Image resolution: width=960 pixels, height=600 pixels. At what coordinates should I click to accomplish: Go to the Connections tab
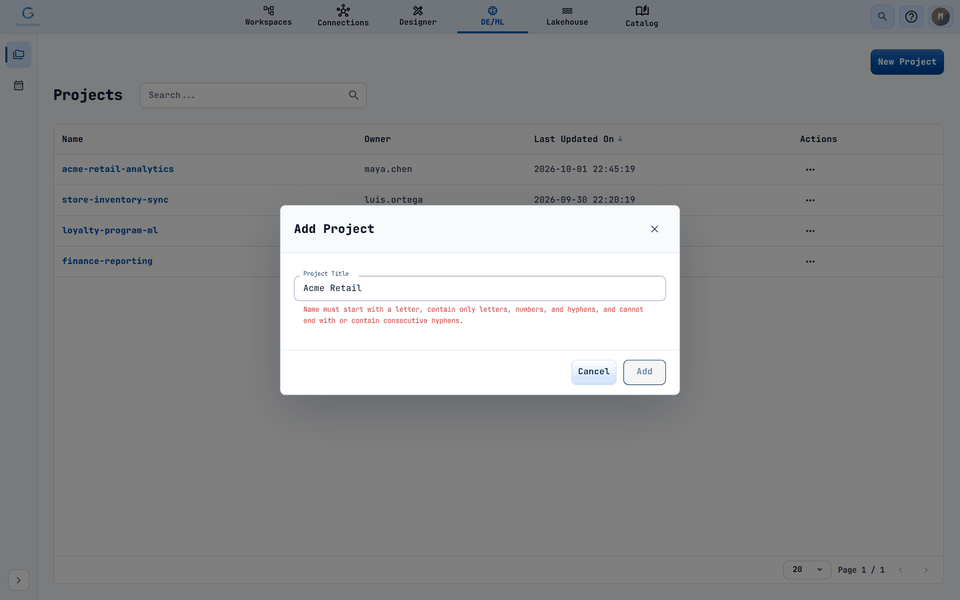pos(343,17)
